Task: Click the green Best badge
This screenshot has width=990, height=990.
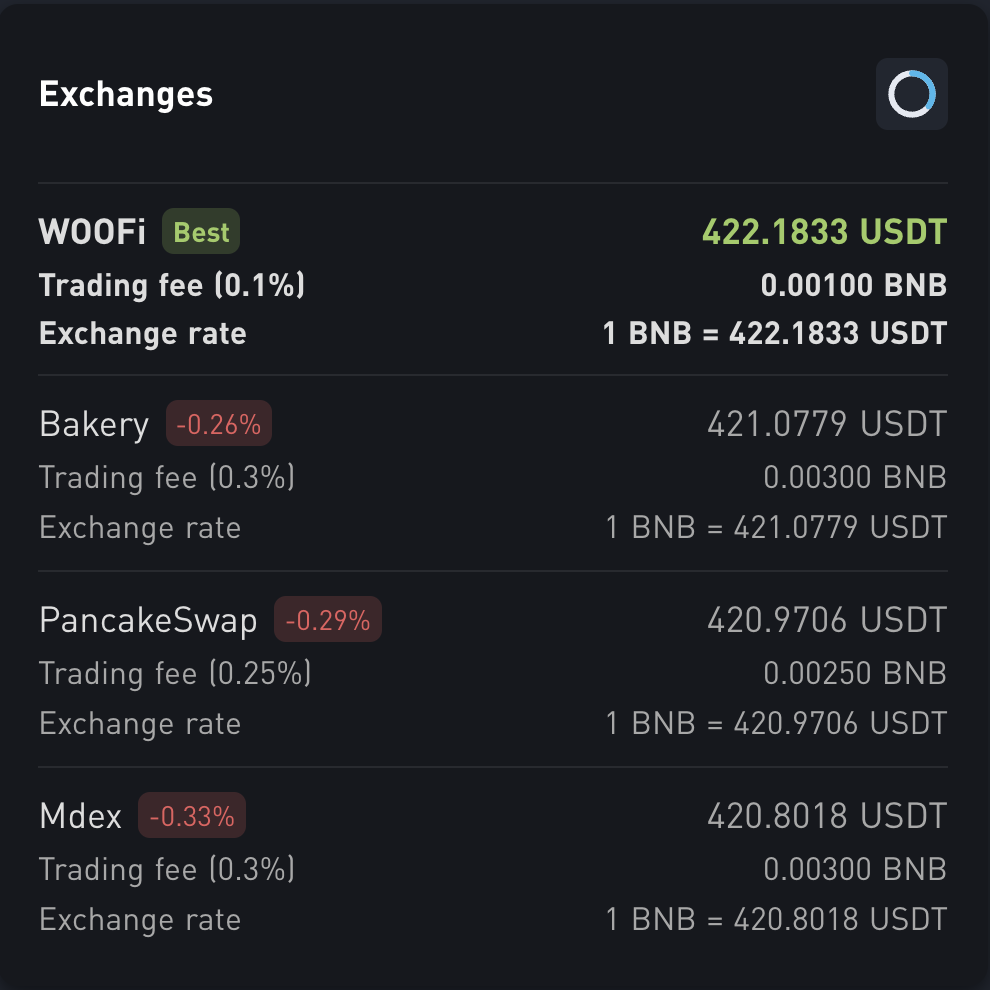Action: [201, 232]
